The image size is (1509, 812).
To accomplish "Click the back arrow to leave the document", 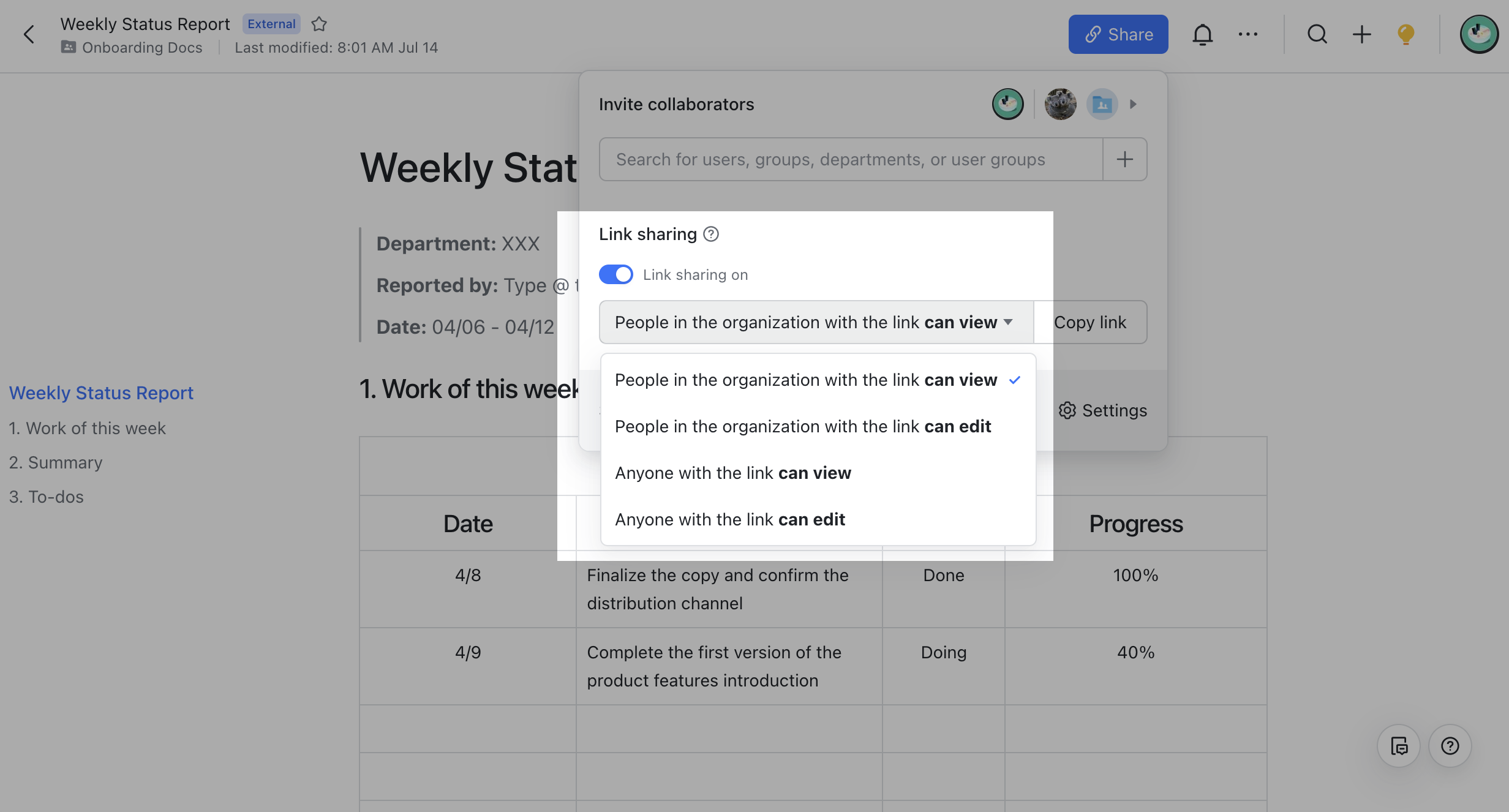I will coord(29,34).
